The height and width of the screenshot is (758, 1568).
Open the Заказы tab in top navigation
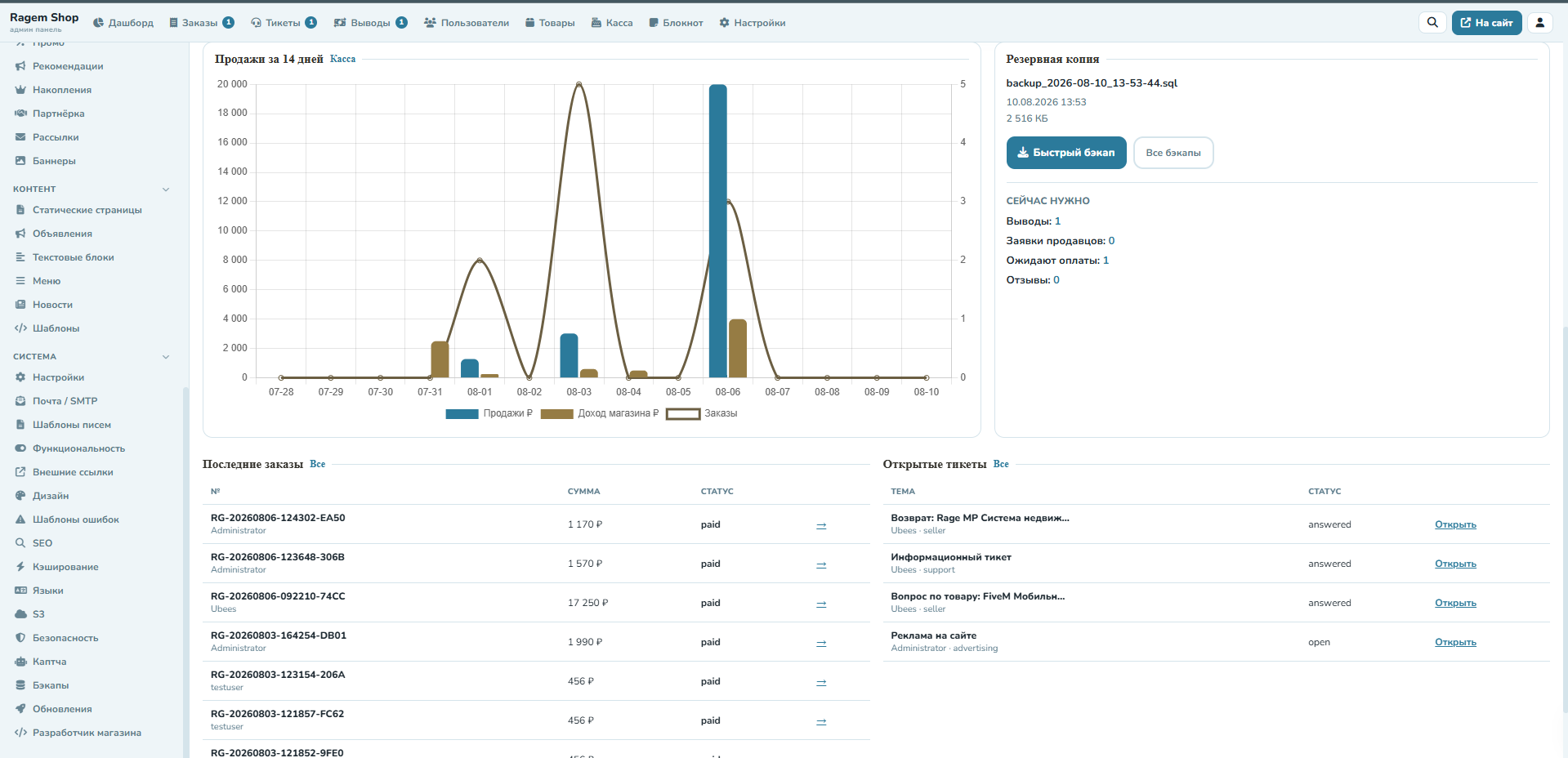click(201, 23)
